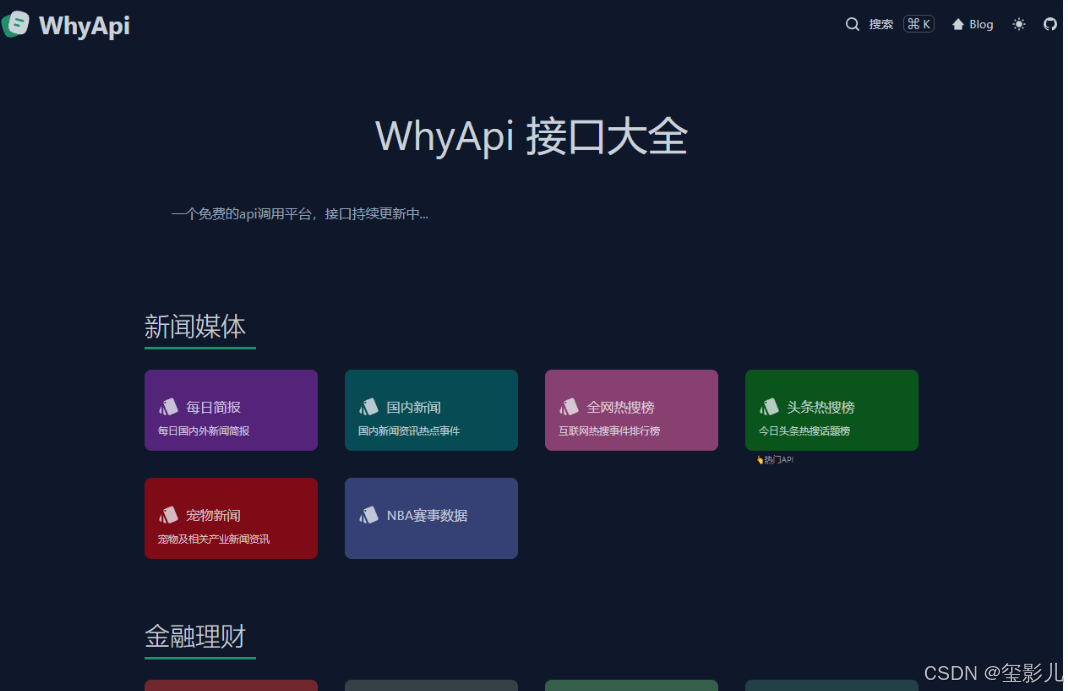Viewport: 1068px width, 691px height.
Task: Click the WhyApi 接口大全 main title
Action: click(531, 136)
